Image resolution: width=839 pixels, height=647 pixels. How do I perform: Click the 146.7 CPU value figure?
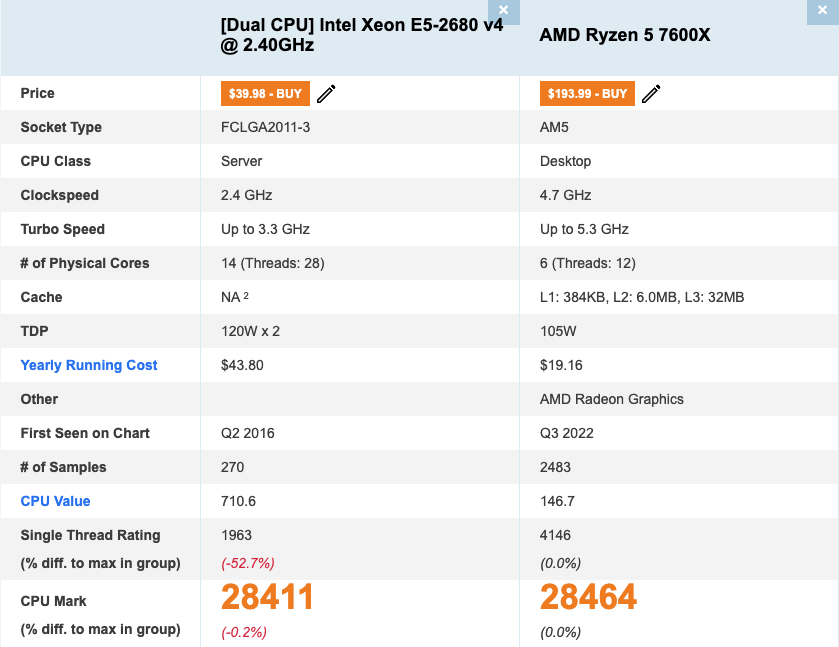click(558, 501)
